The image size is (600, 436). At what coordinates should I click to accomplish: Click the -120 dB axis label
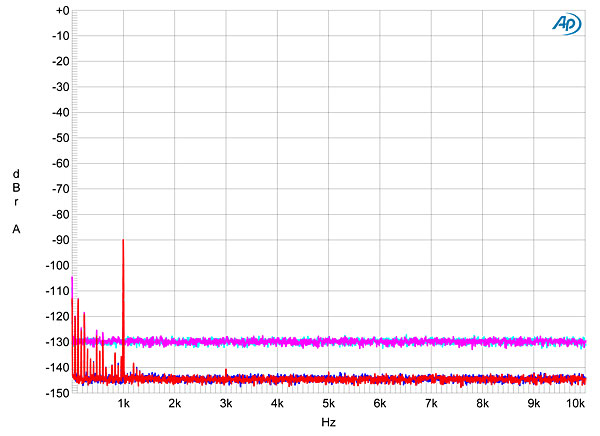coord(57,317)
